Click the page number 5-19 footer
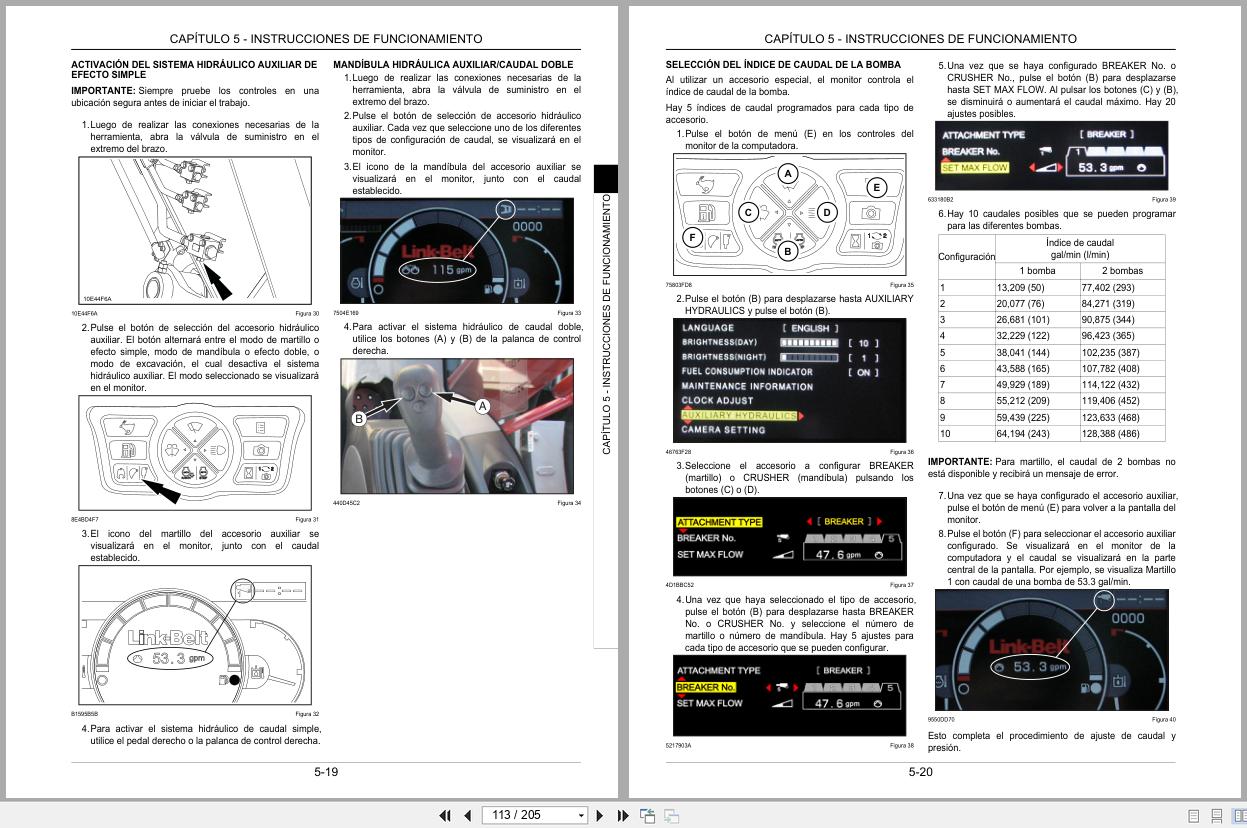1247x828 pixels. (326, 771)
